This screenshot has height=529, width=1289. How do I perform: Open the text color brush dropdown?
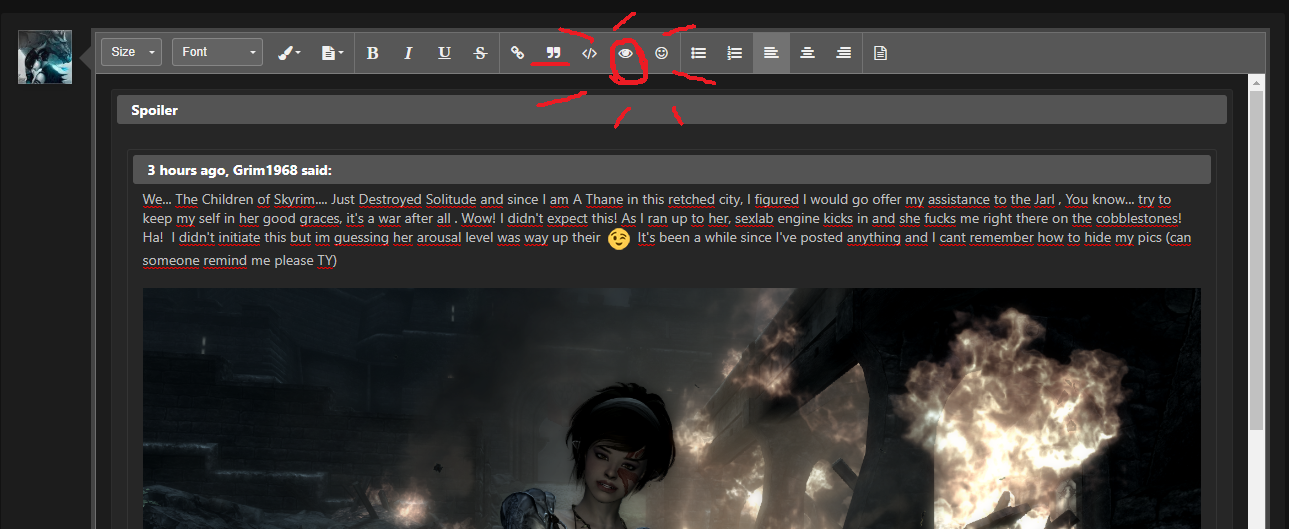click(x=290, y=53)
